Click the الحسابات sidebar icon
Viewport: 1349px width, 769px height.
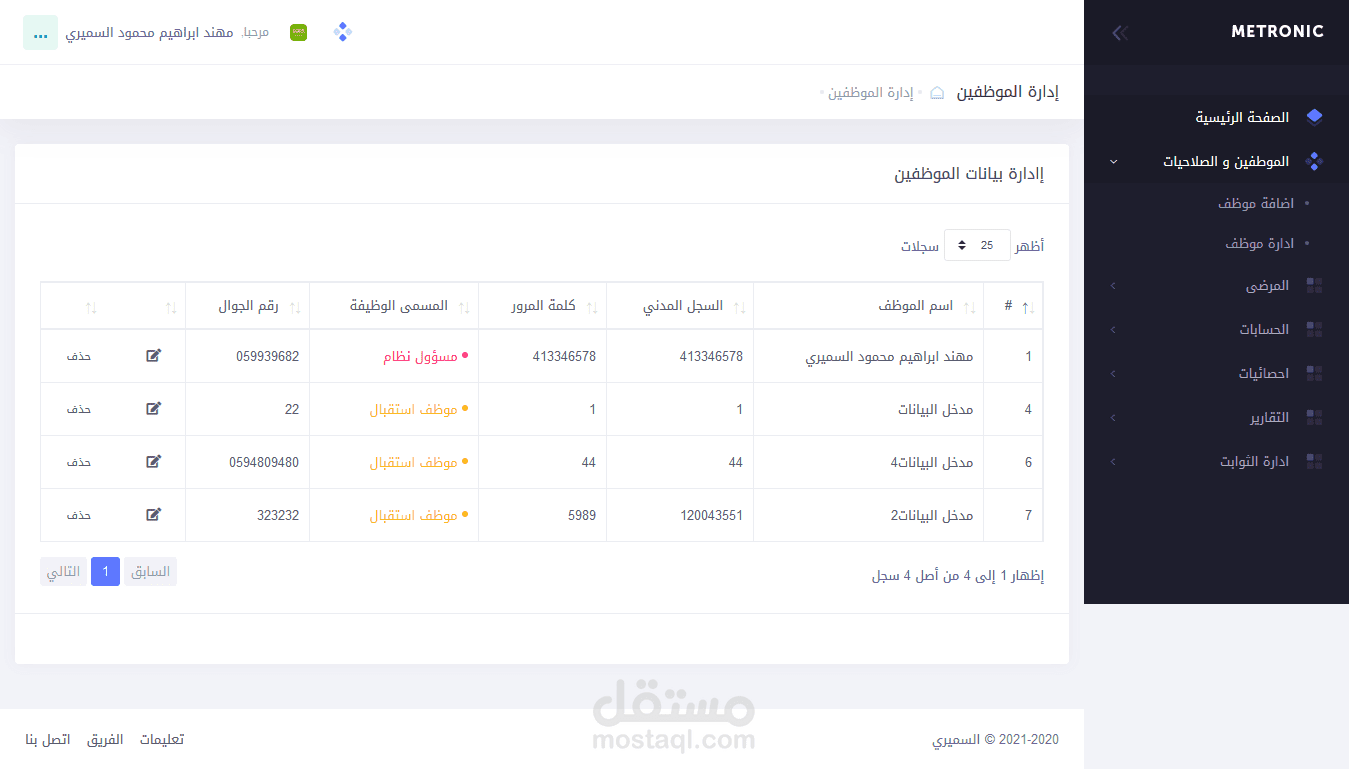click(x=1314, y=330)
